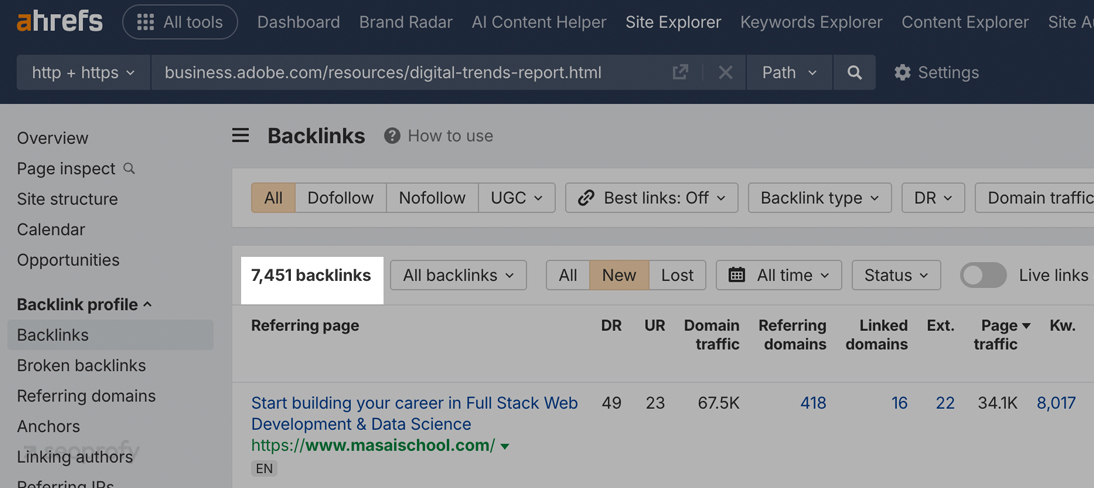Expand masaischool URL arrow menu
The width and height of the screenshot is (1094, 488).
pyautogui.click(x=505, y=446)
